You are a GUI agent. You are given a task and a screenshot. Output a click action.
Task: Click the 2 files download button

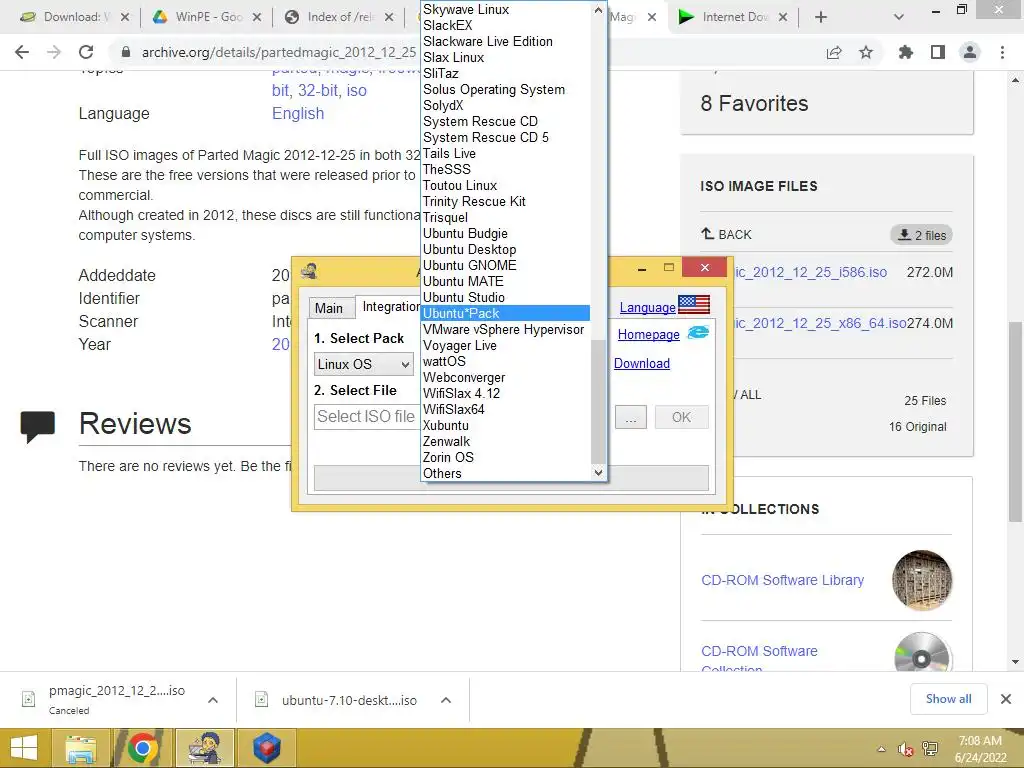921,235
